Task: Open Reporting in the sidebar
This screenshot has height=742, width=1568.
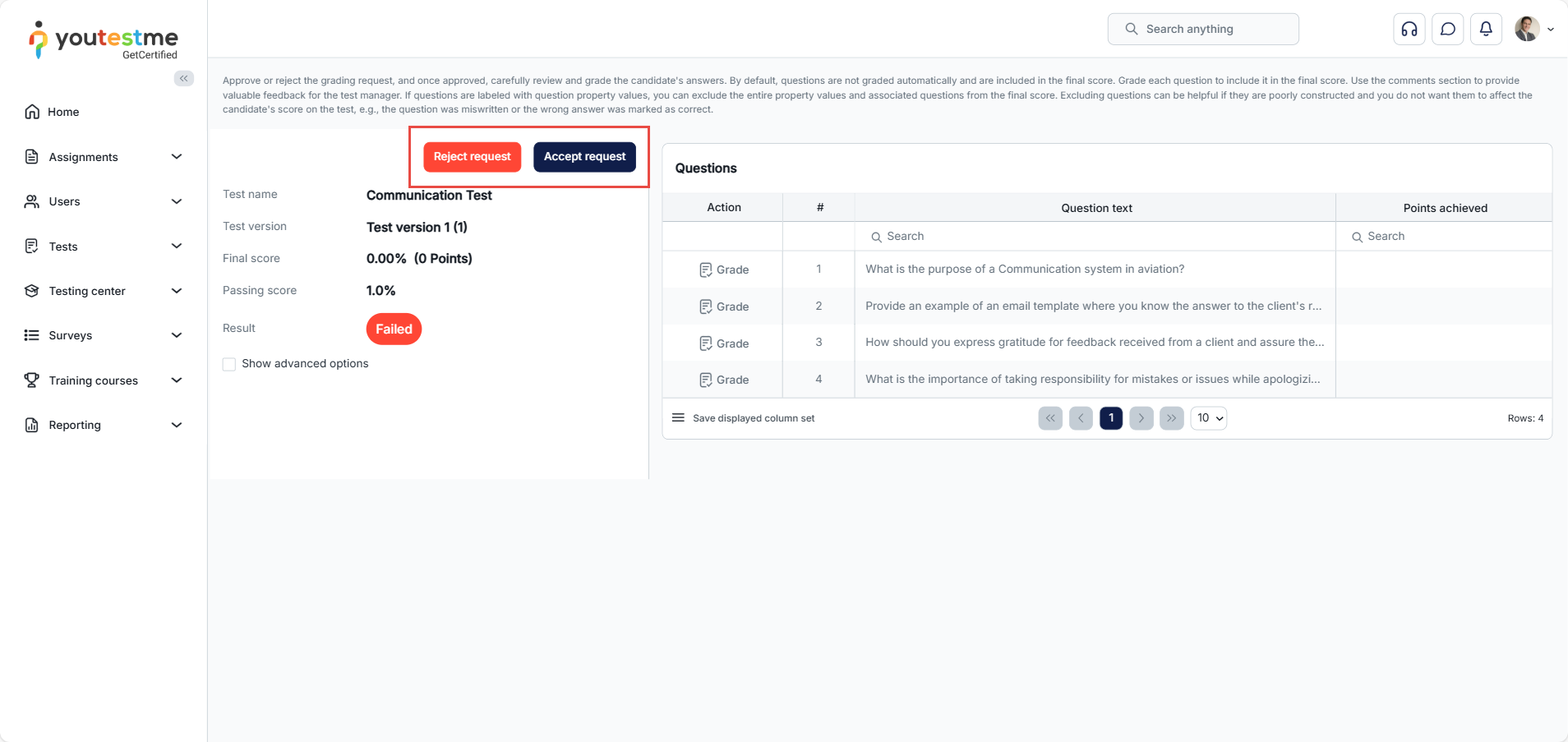Action: [x=75, y=425]
